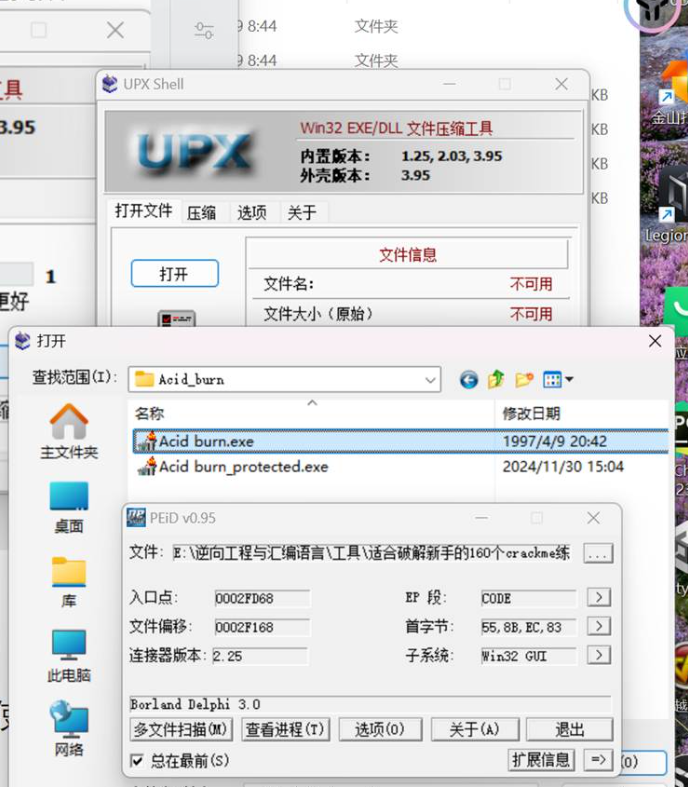Click the 首字节 value 55,8B,EC,83

[528, 627]
